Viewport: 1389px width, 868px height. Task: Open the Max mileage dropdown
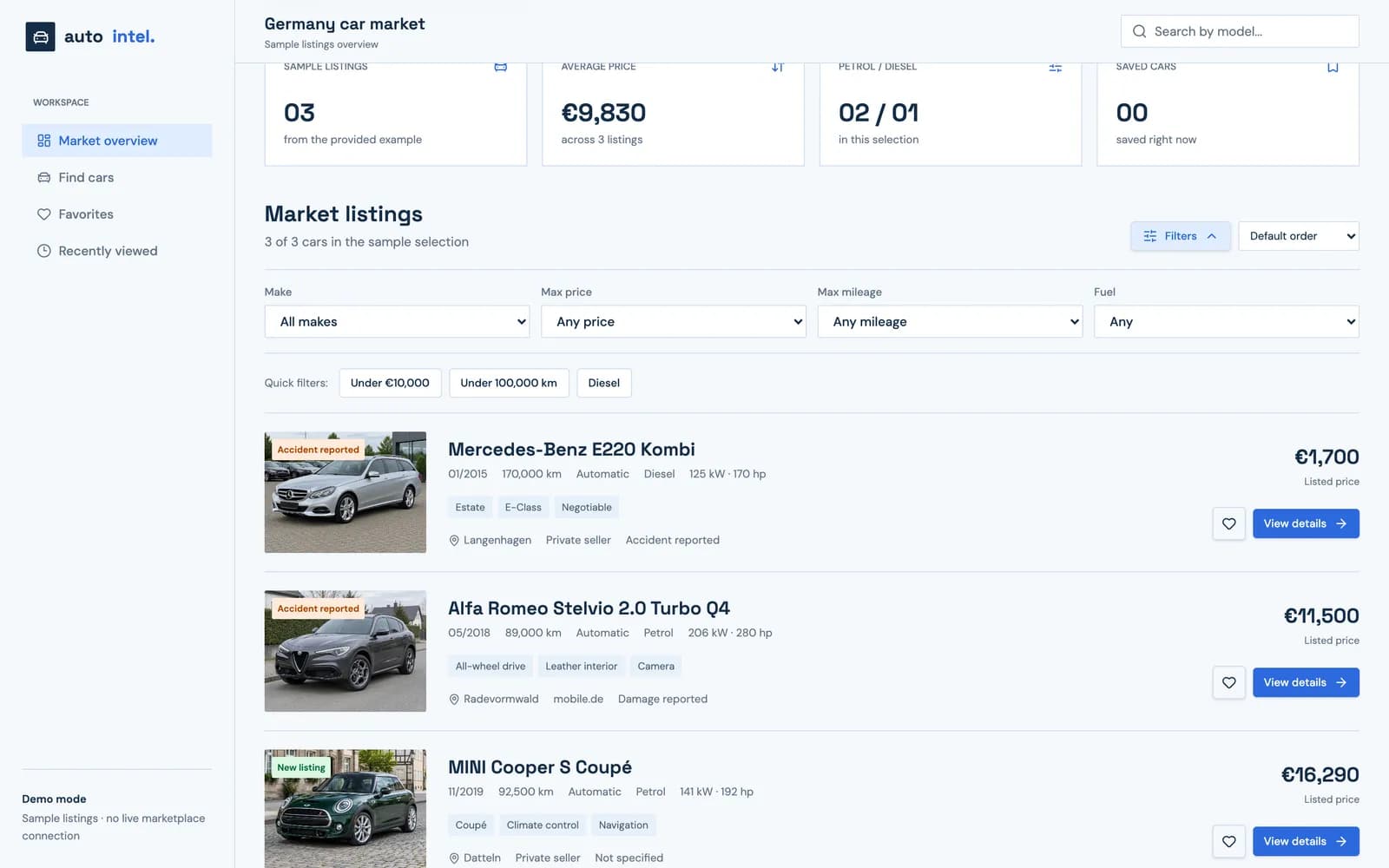pos(950,321)
